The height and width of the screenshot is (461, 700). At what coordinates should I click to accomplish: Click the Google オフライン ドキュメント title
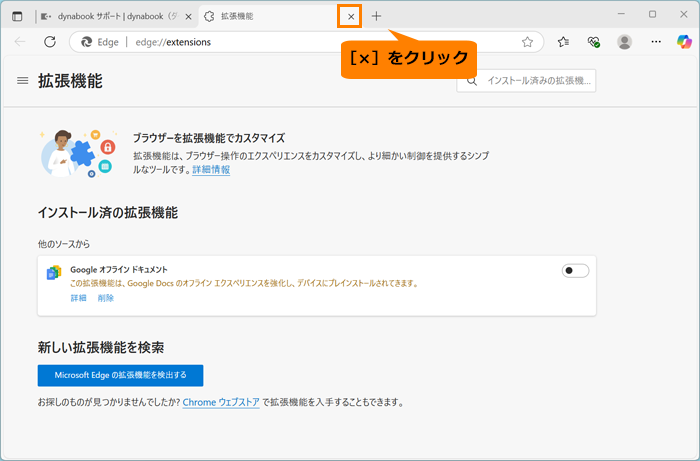[x=119, y=270]
